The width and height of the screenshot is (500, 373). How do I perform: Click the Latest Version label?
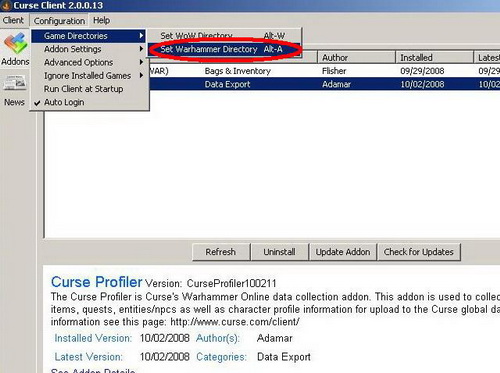(89, 357)
